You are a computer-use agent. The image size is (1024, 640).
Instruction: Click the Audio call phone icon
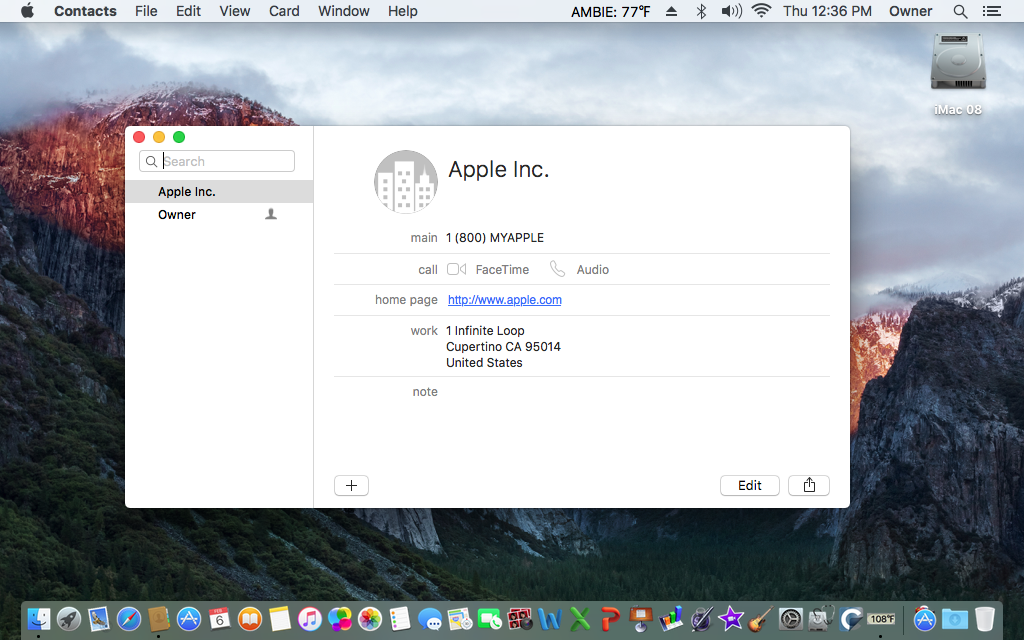point(557,269)
